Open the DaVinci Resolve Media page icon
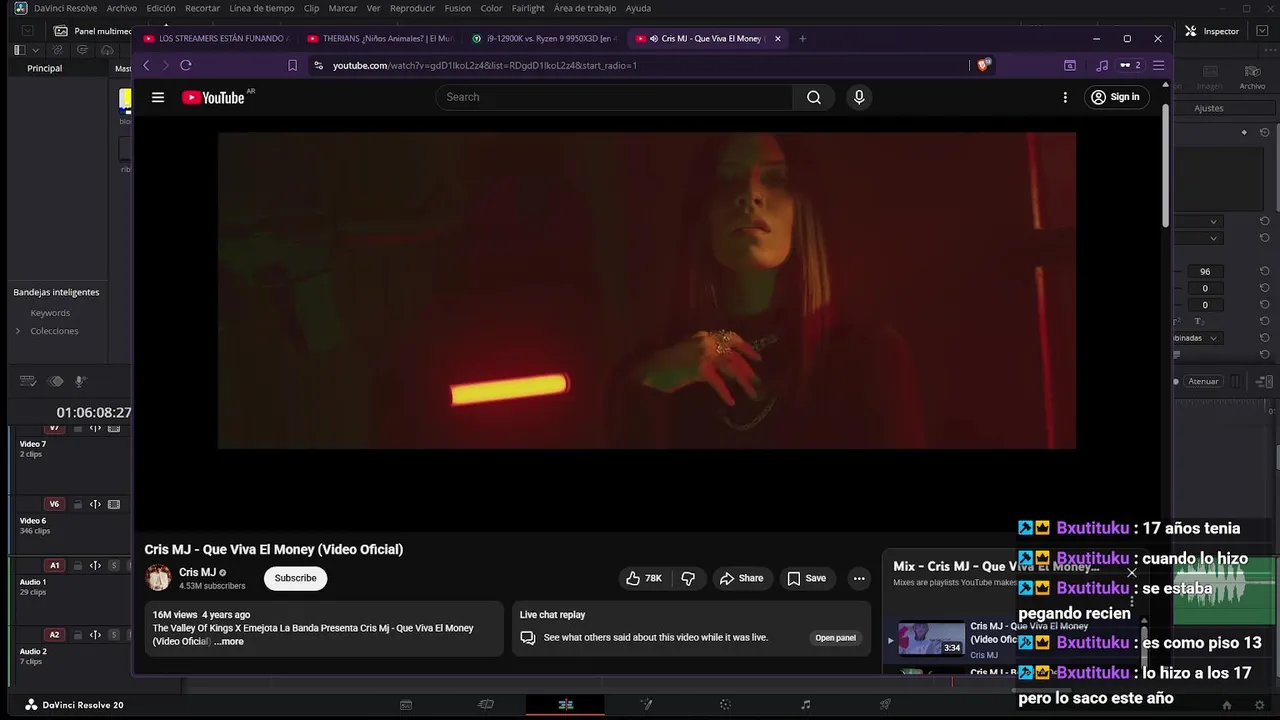Image resolution: width=1280 pixels, height=720 pixels. click(406, 705)
